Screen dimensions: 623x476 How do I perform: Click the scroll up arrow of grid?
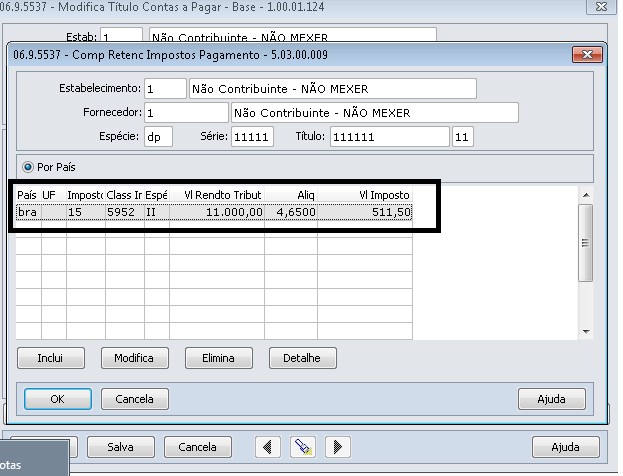point(586,195)
